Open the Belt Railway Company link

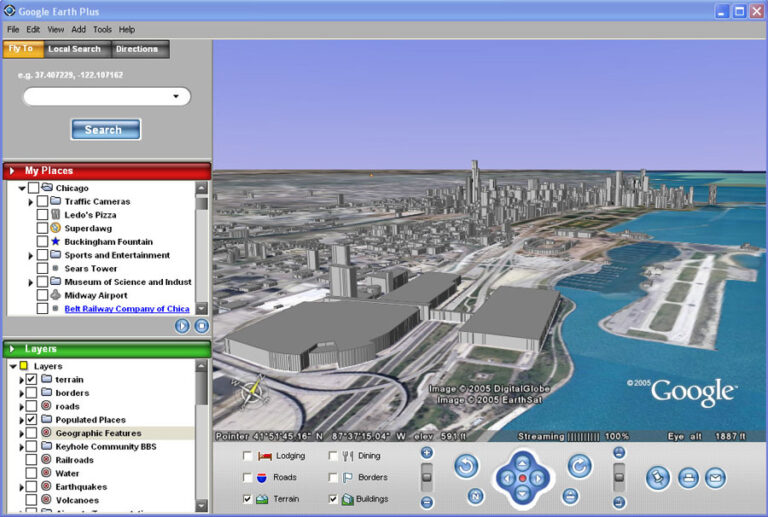coord(127,309)
